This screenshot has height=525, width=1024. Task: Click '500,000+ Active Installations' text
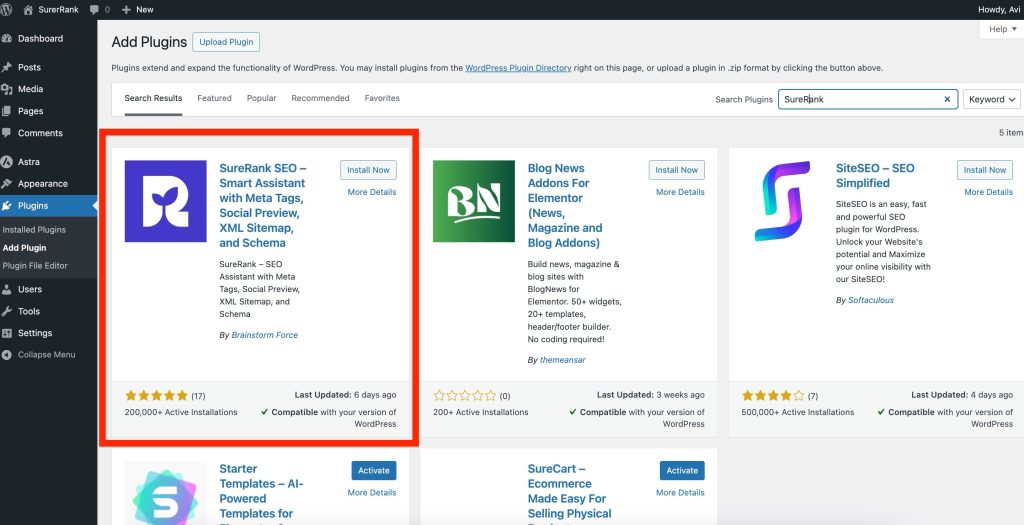(797, 413)
